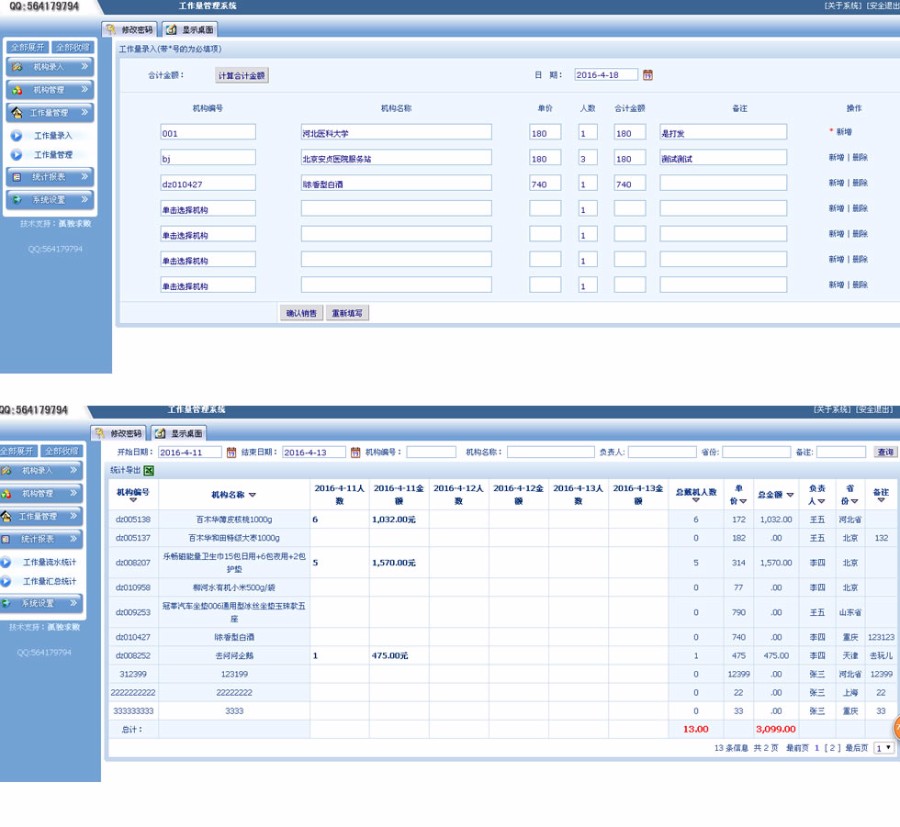The height and width of the screenshot is (827, 900).
Task: Click name field containing 河北医科大学
Action: (x=396, y=132)
